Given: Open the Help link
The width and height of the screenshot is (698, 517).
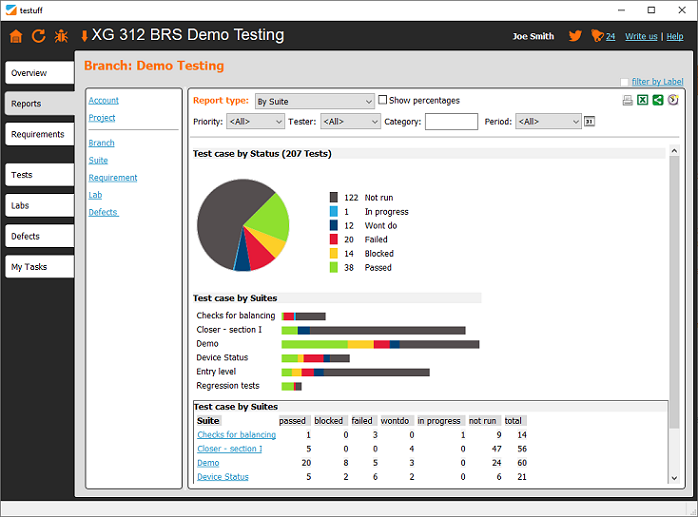Looking at the screenshot, I should click(x=675, y=37).
